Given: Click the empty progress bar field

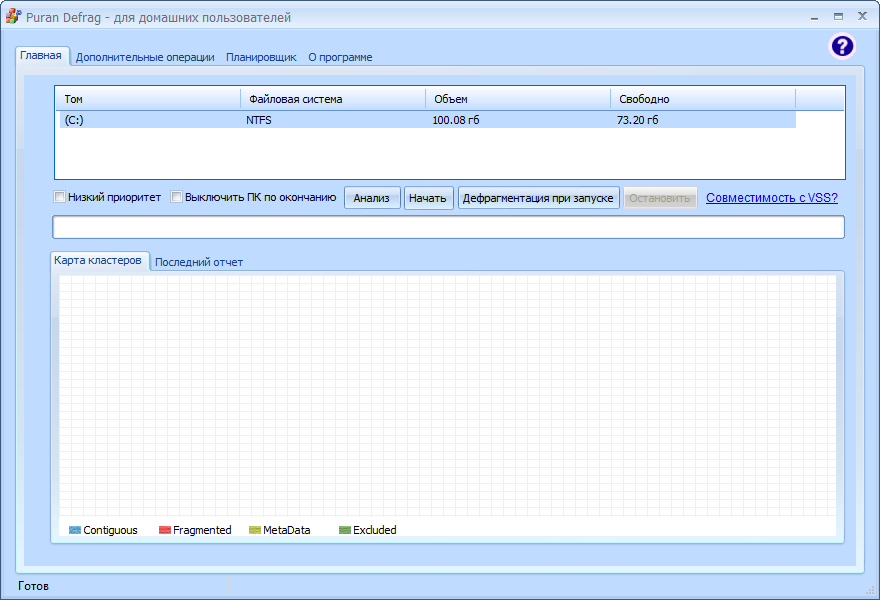Looking at the screenshot, I should pos(448,227).
